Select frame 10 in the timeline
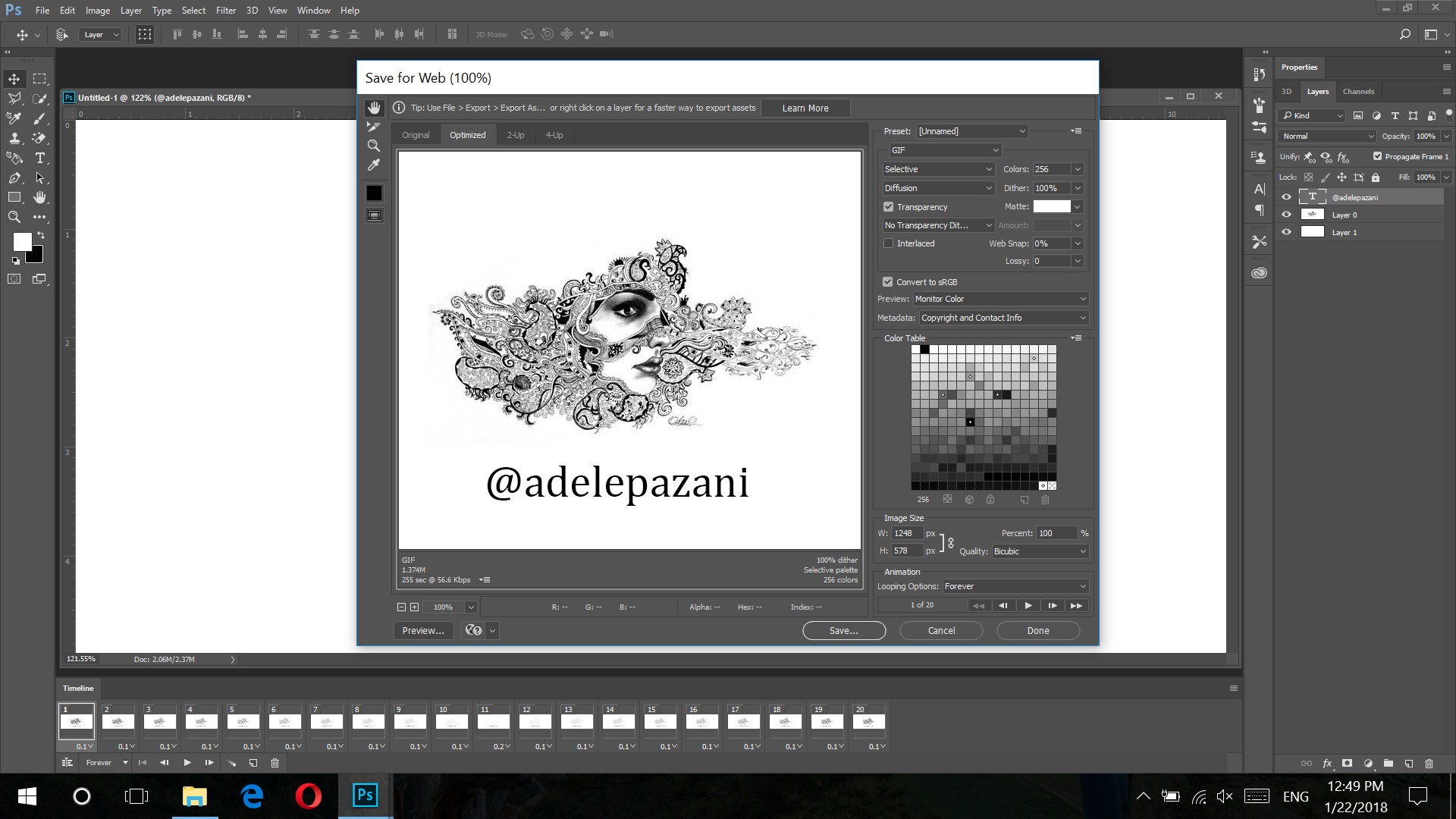This screenshot has height=819, width=1456. coord(451,722)
